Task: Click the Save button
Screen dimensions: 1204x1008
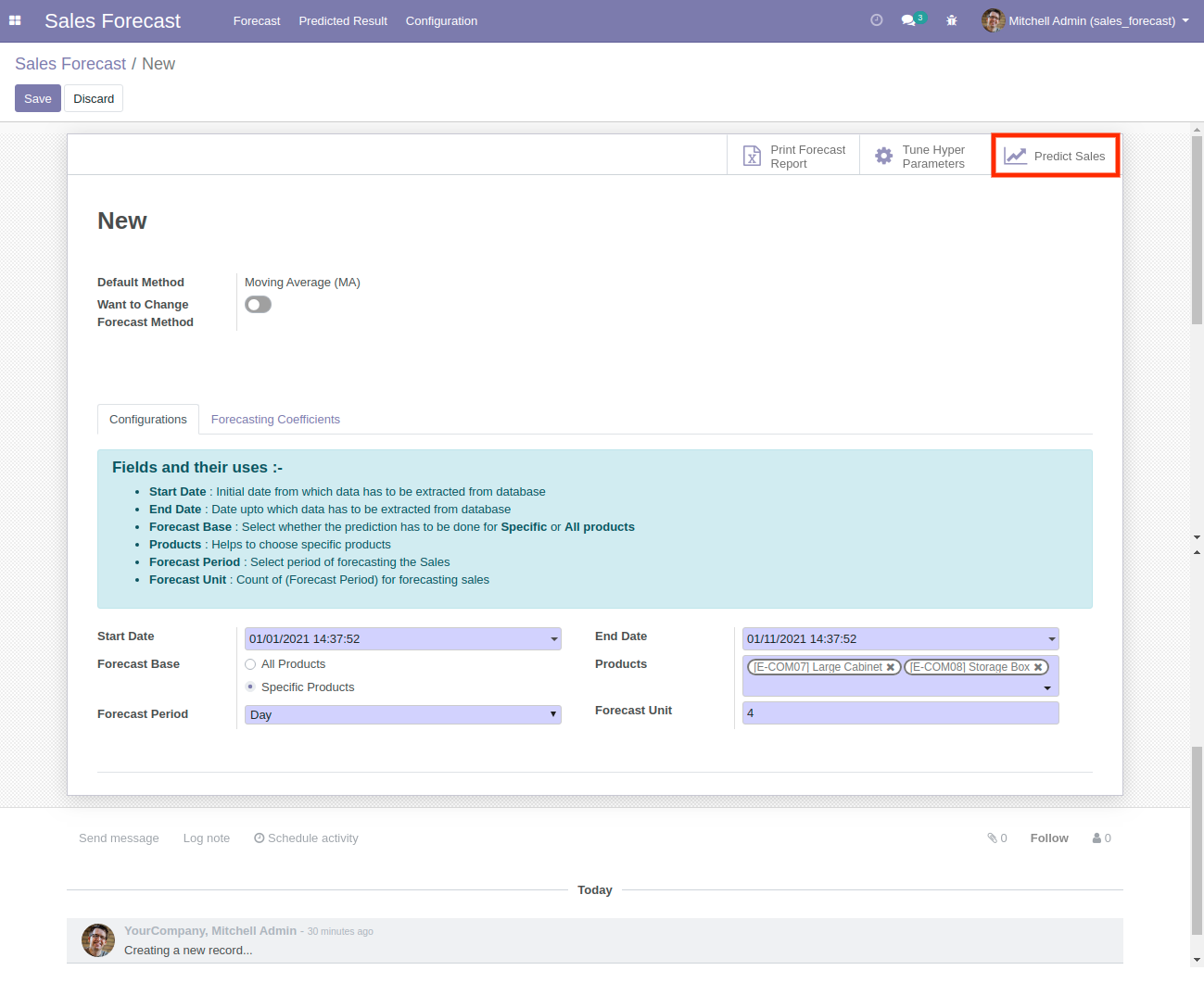Action: [38, 98]
